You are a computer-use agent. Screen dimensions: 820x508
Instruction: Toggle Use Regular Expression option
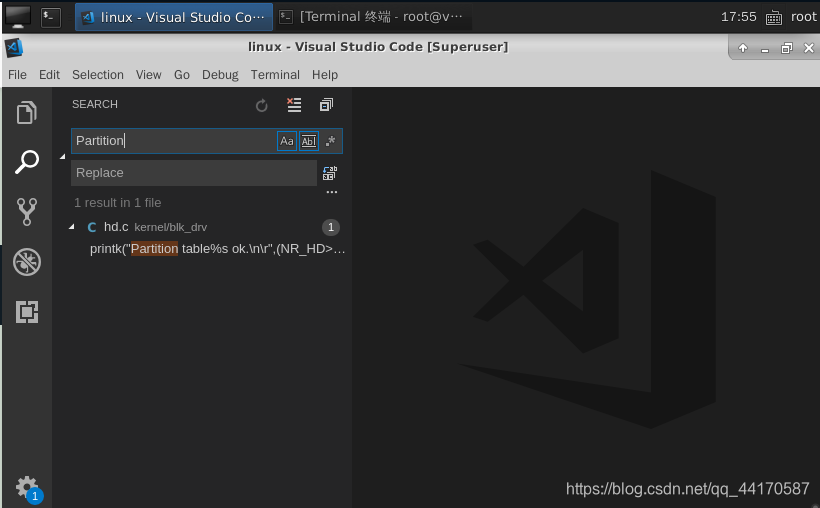(x=331, y=141)
